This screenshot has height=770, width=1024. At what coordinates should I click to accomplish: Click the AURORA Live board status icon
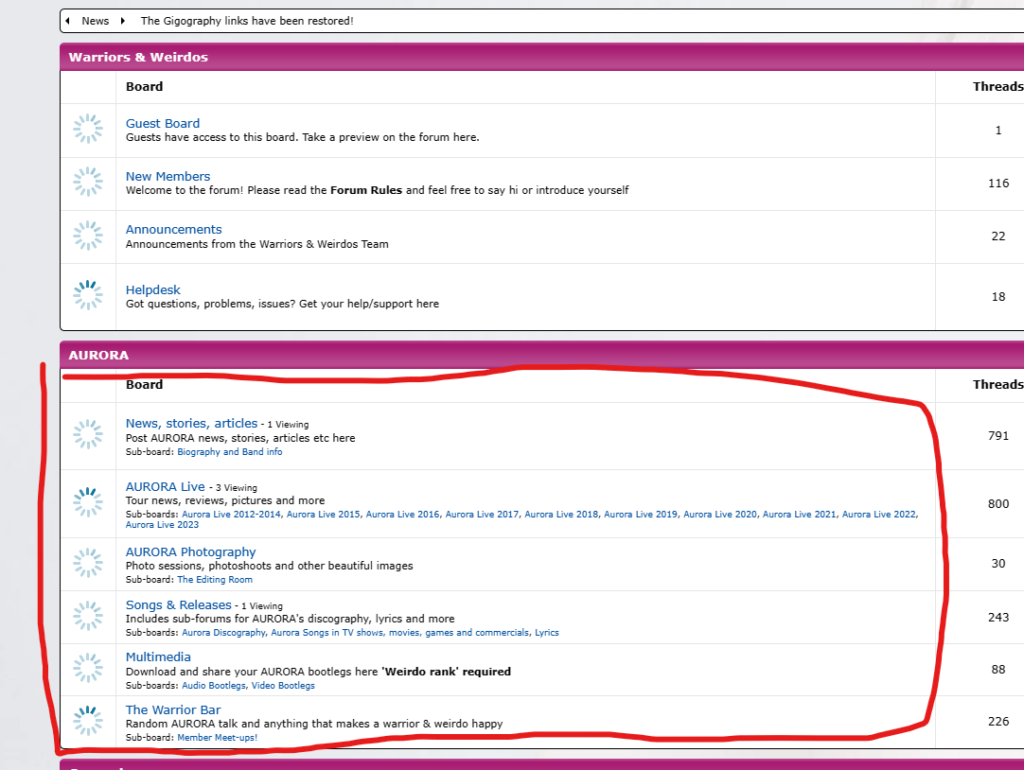(x=88, y=502)
